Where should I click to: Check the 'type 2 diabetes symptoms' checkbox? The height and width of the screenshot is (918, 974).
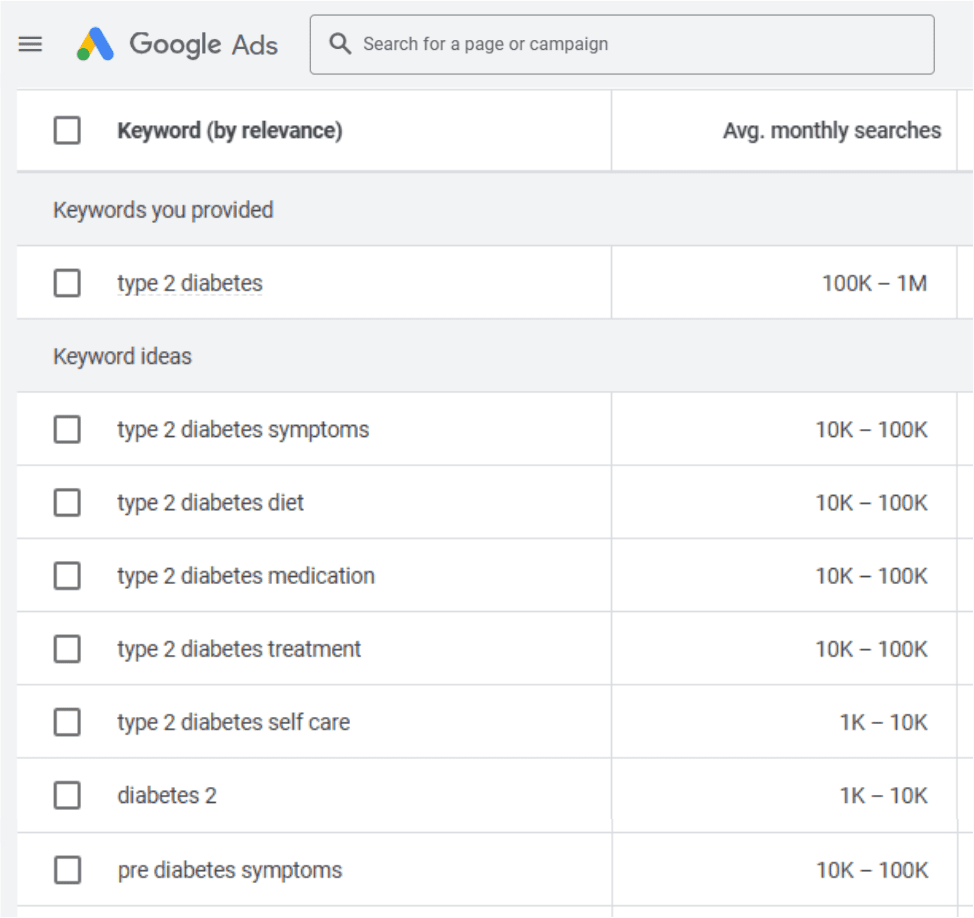(x=67, y=430)
